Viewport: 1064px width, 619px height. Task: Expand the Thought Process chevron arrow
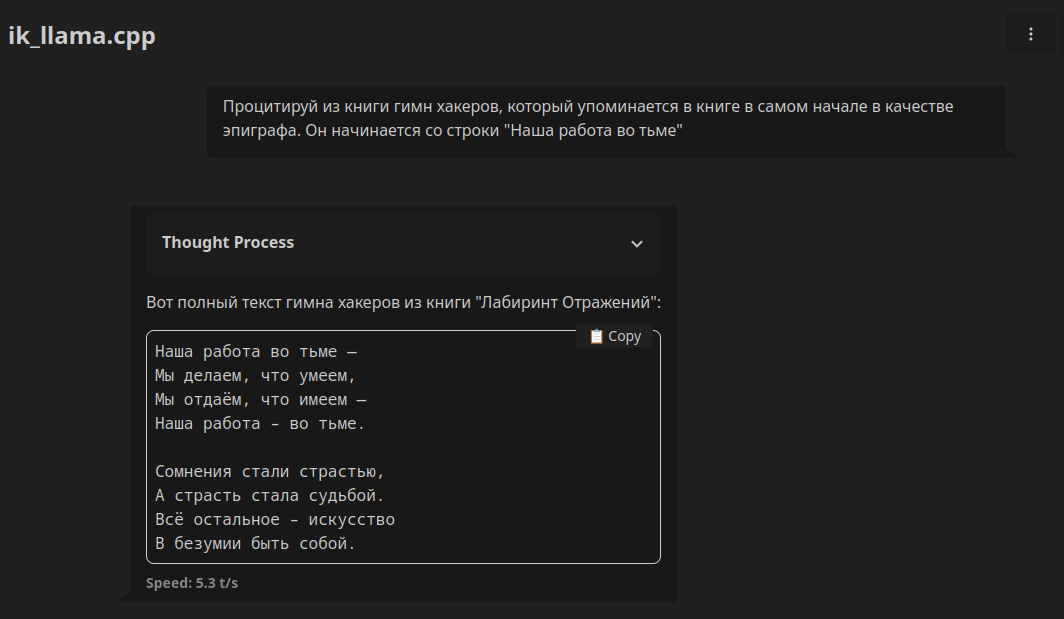coord(637,243)
